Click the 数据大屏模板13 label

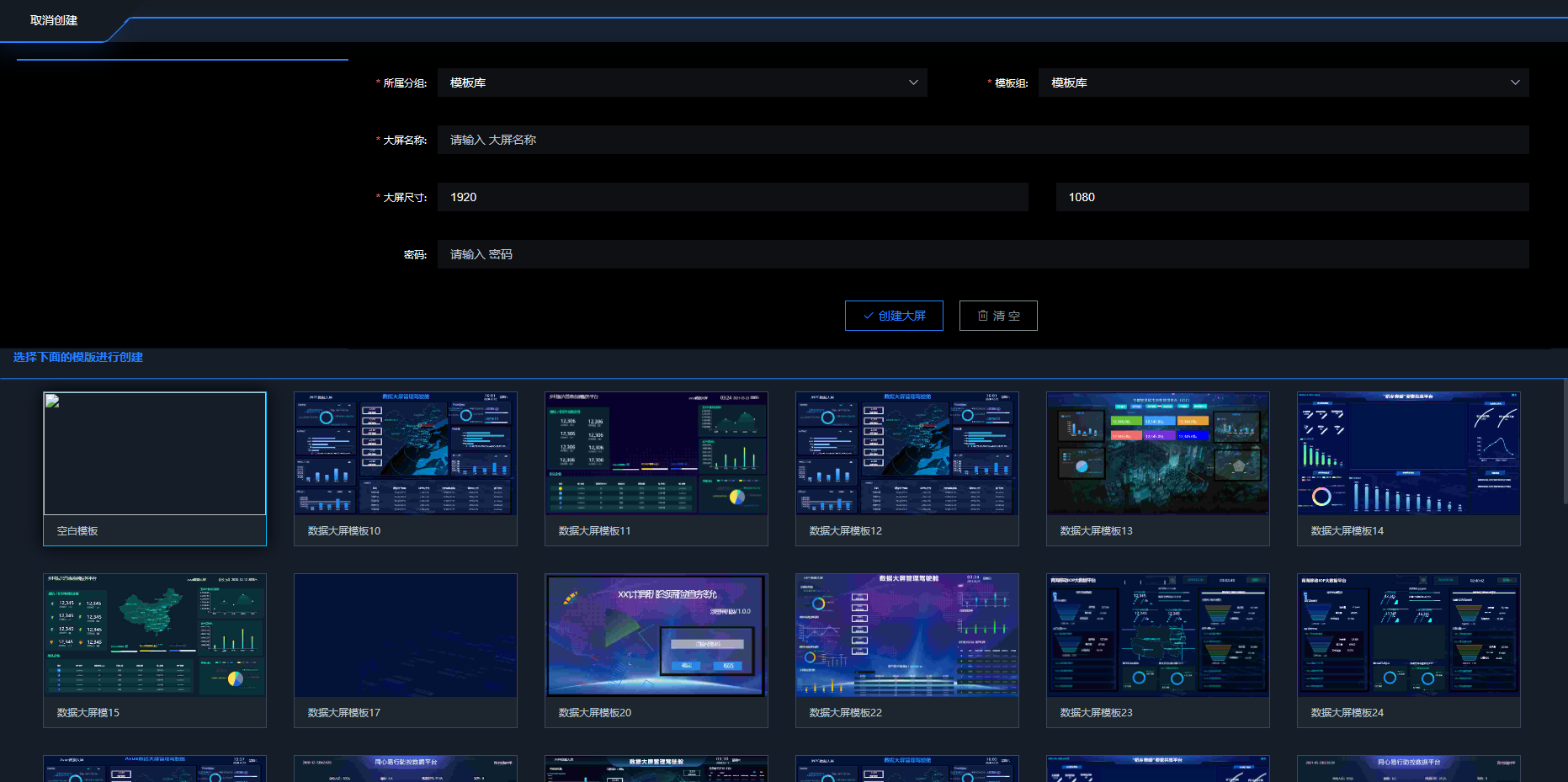[x=1097, y=531]
